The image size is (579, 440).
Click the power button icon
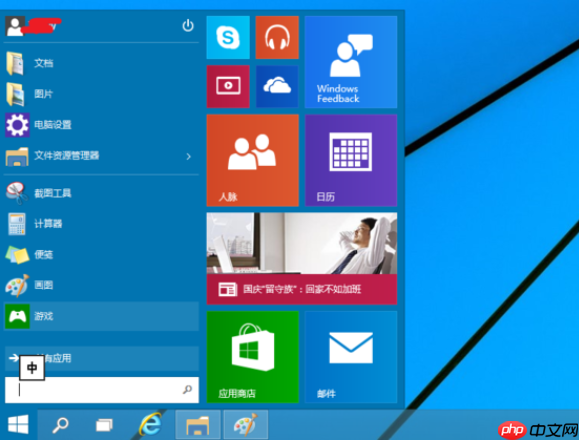[188, 25]
